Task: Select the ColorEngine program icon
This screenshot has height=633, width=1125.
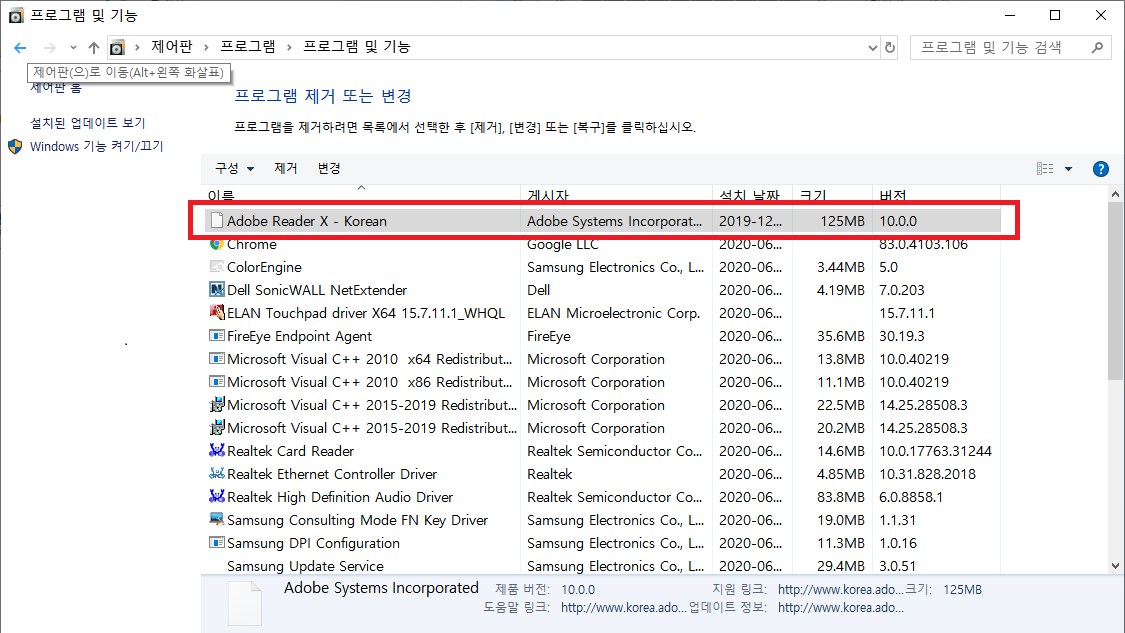Action: pyautogui.click(x=217, y=266)
